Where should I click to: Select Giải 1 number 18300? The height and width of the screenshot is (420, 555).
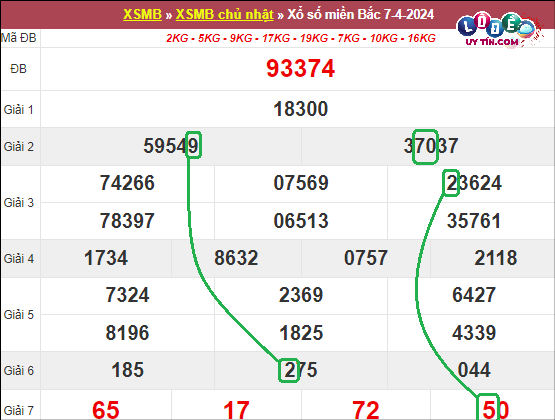301,109
